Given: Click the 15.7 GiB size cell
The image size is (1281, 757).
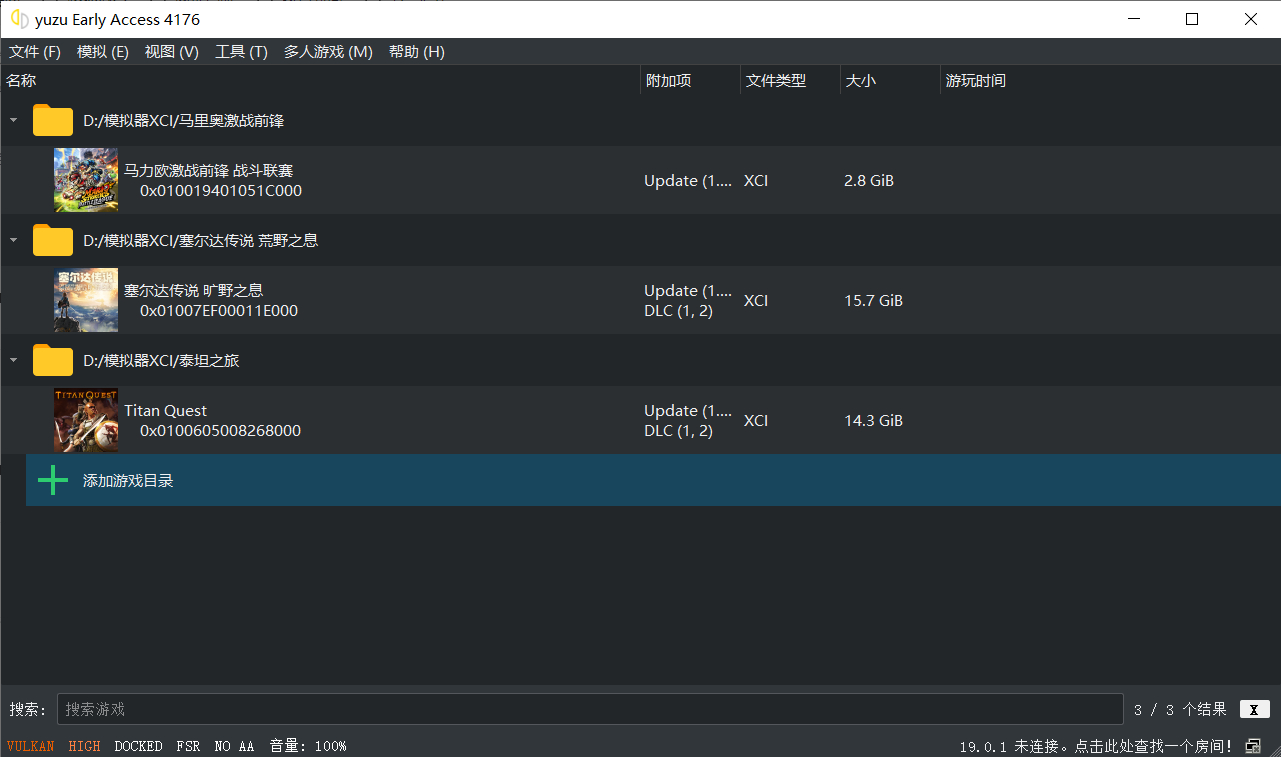Looking at the screenshot, I should [874, 301].
